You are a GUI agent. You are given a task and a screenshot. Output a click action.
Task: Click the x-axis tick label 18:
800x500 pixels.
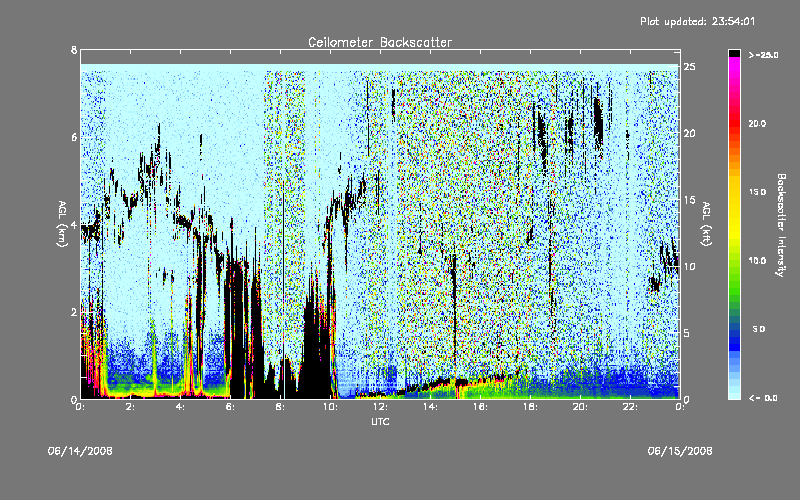(530, 407)
